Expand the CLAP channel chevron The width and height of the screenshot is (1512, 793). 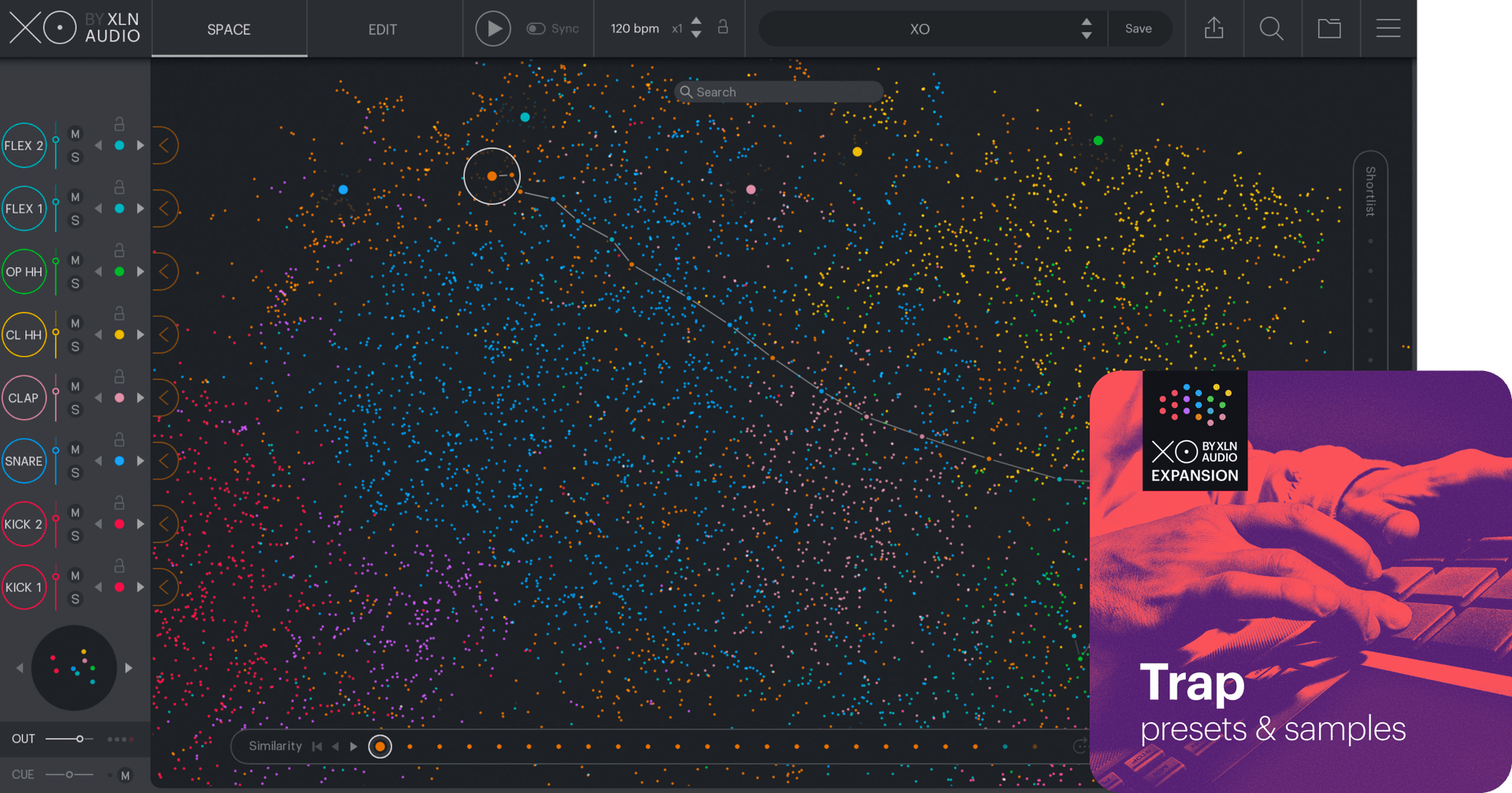point(164,398)
